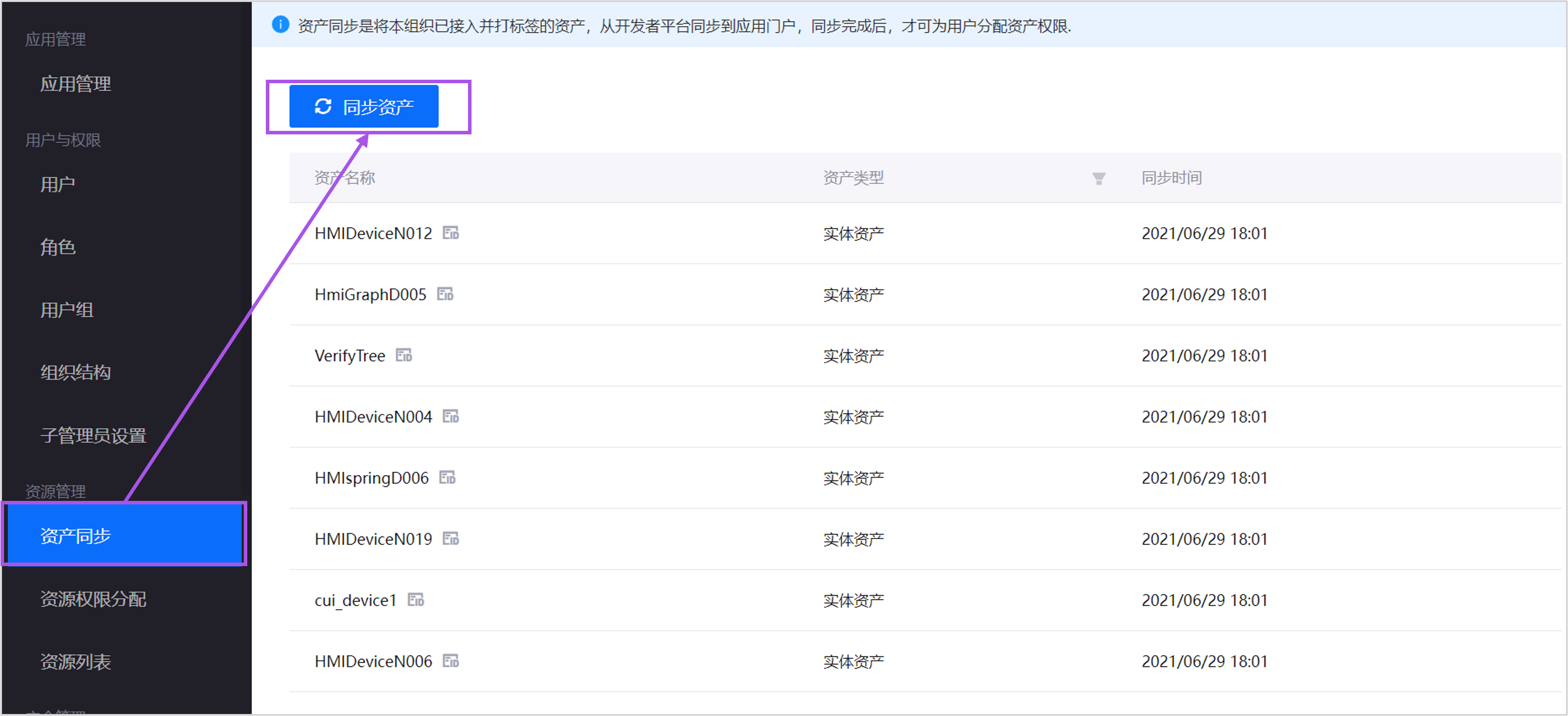Click the ID icon beside HMIDeviceN006
1568x716 pixels.
pos(450,661)
